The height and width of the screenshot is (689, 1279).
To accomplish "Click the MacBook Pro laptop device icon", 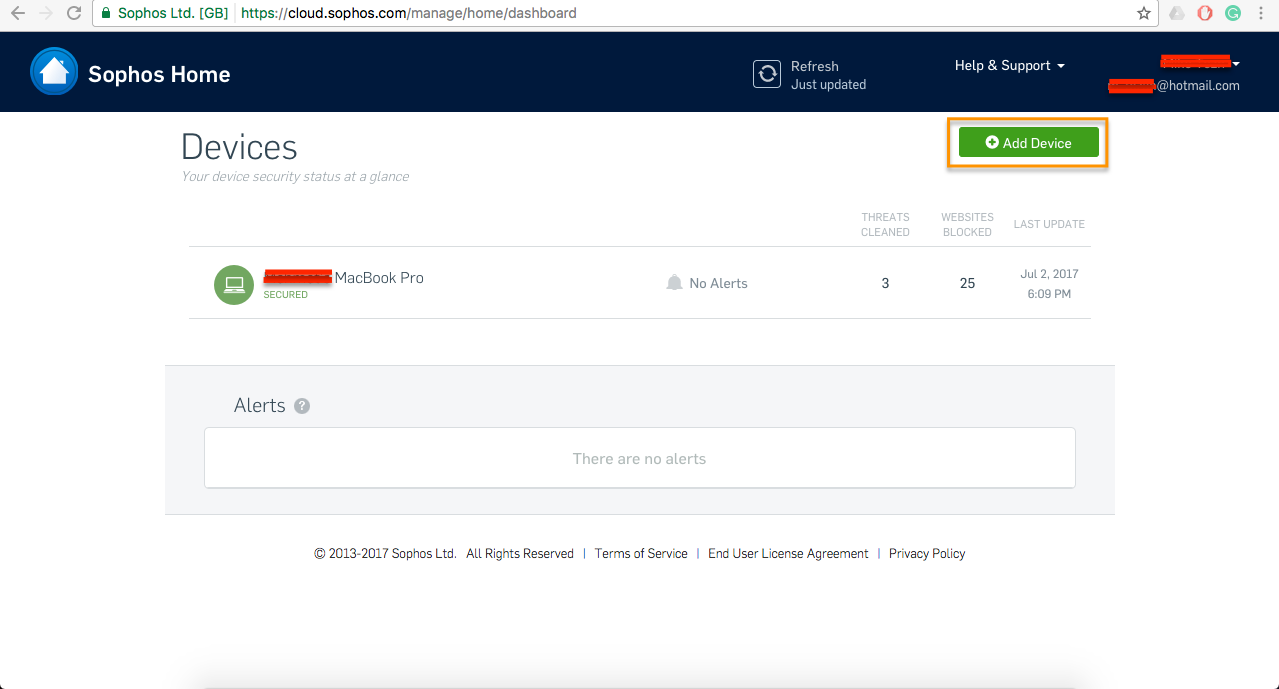I will (x=234, y=285).
